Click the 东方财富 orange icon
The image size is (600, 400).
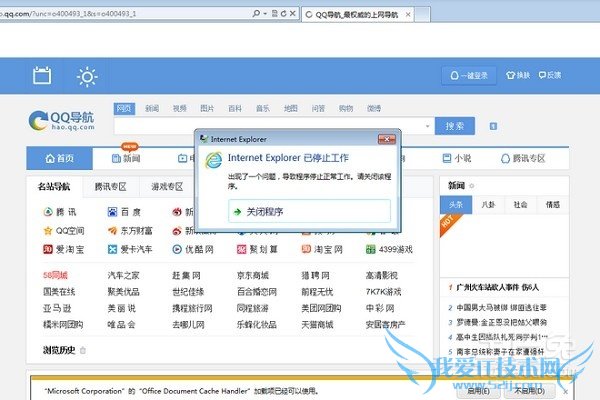[x=112, y=231]
